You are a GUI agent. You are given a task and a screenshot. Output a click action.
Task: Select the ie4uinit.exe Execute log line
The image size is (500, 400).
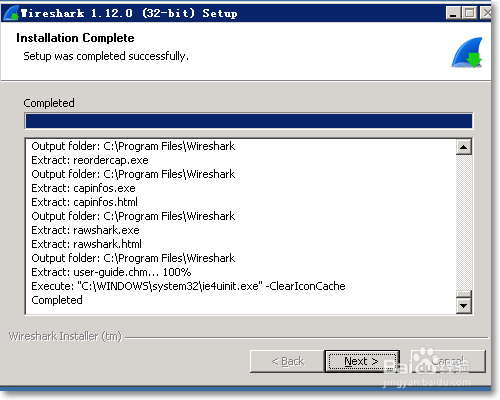point(188,286)
